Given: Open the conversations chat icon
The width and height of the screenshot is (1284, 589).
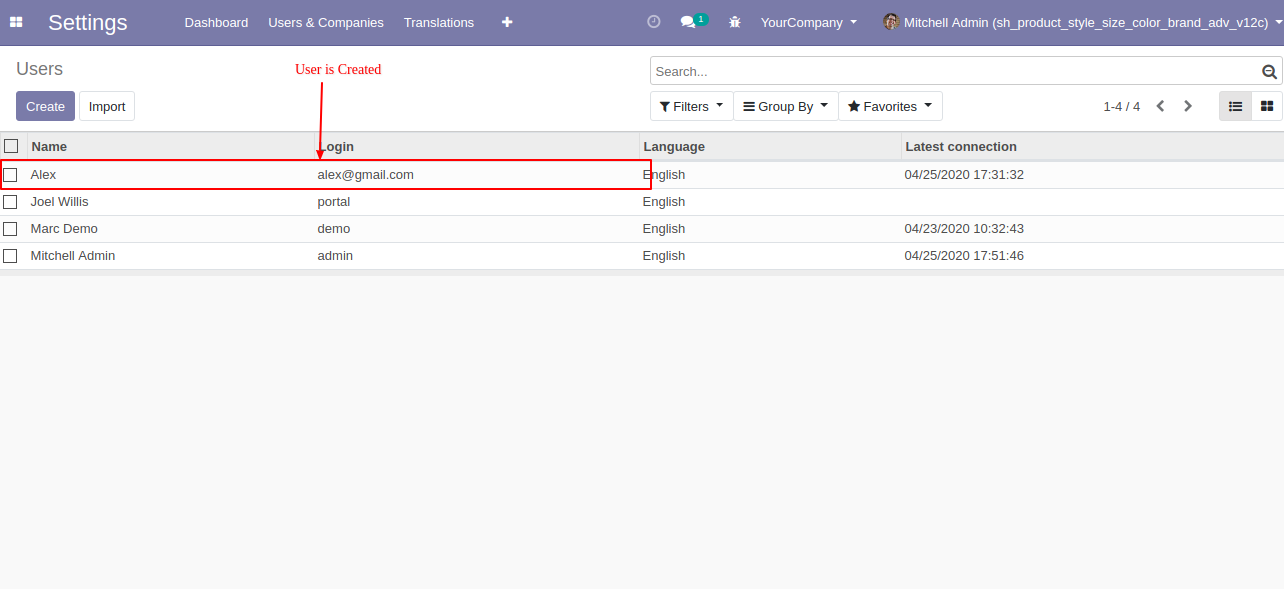Looking at the screenshot, I should point(688,22).
